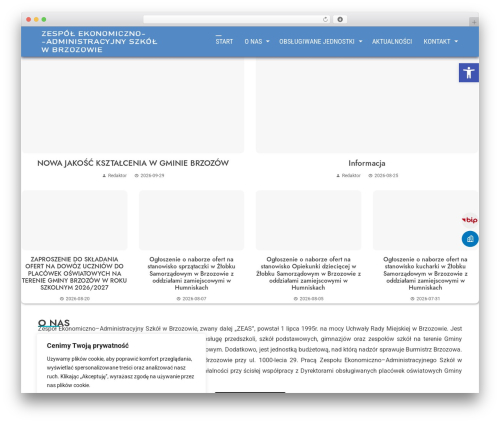The height and width of the screenshot is (423, 500).
Task: Expand the OBSŁUGIWANE JEDNOSTKI dropdown arrow
Action: (x=360, y=42)
